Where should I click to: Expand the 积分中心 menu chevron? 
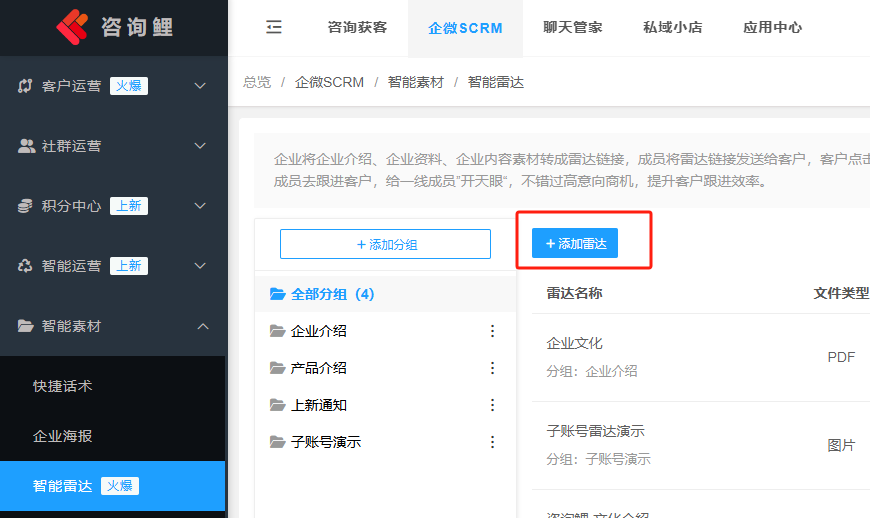pyautogui.click(x=200, y=206)
